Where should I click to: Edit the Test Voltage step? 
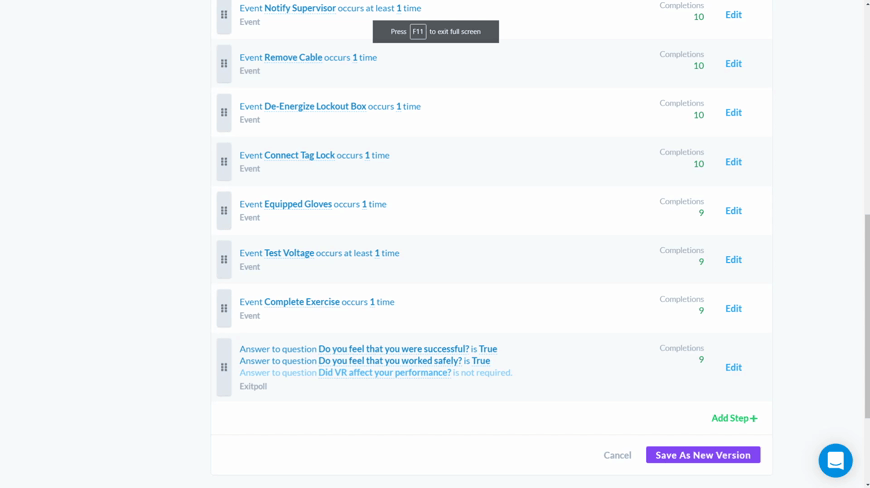734,260
